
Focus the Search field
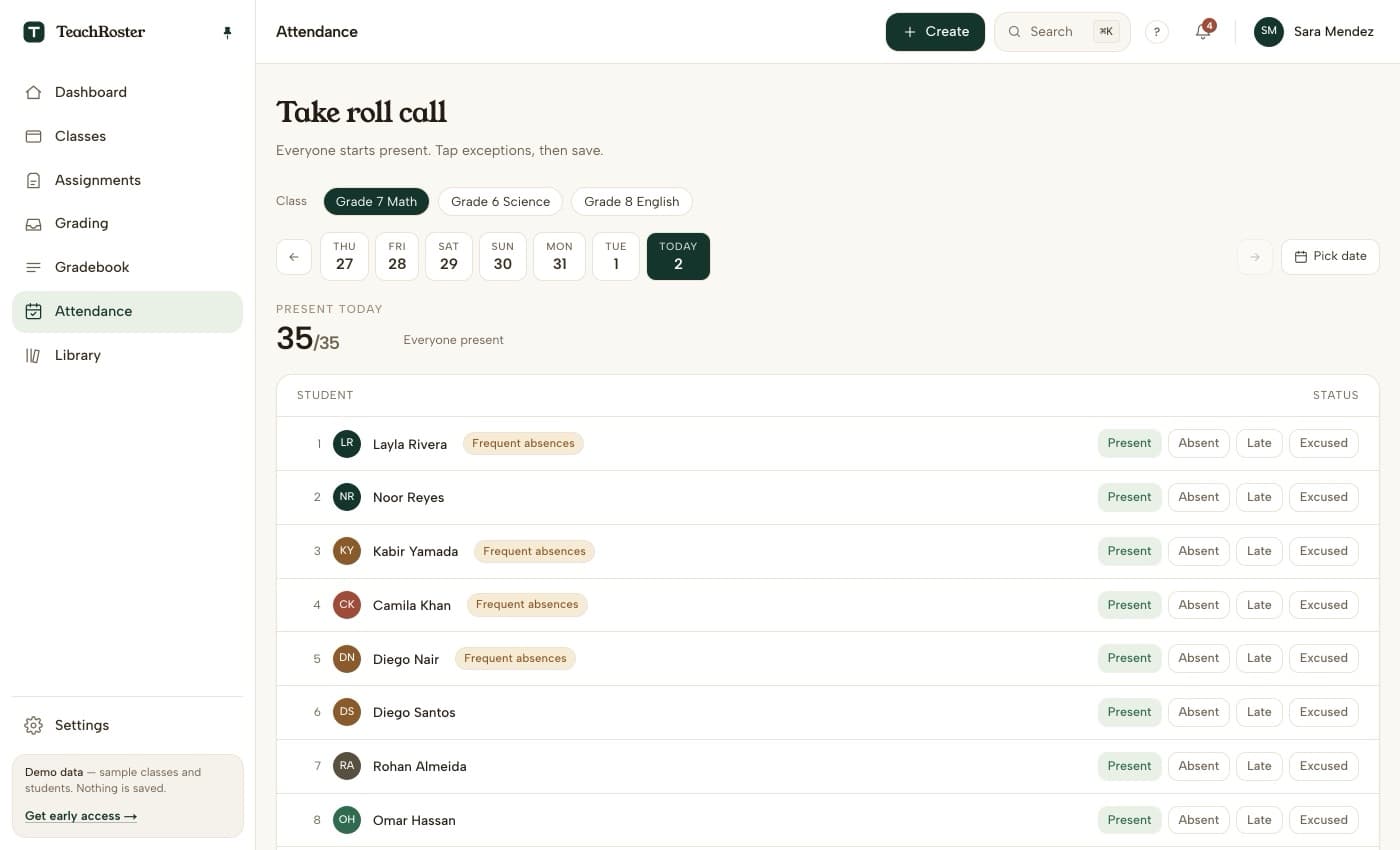pyautogui.click(x=1062, y=32)
